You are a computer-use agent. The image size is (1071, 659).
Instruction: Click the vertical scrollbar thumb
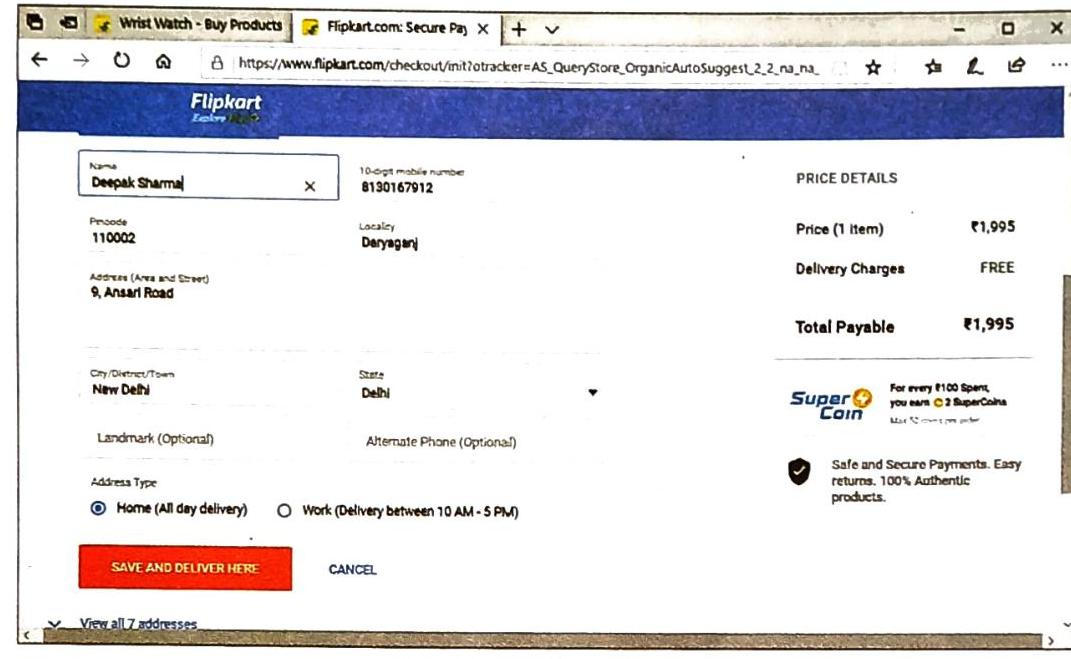tap(1066, 383)
